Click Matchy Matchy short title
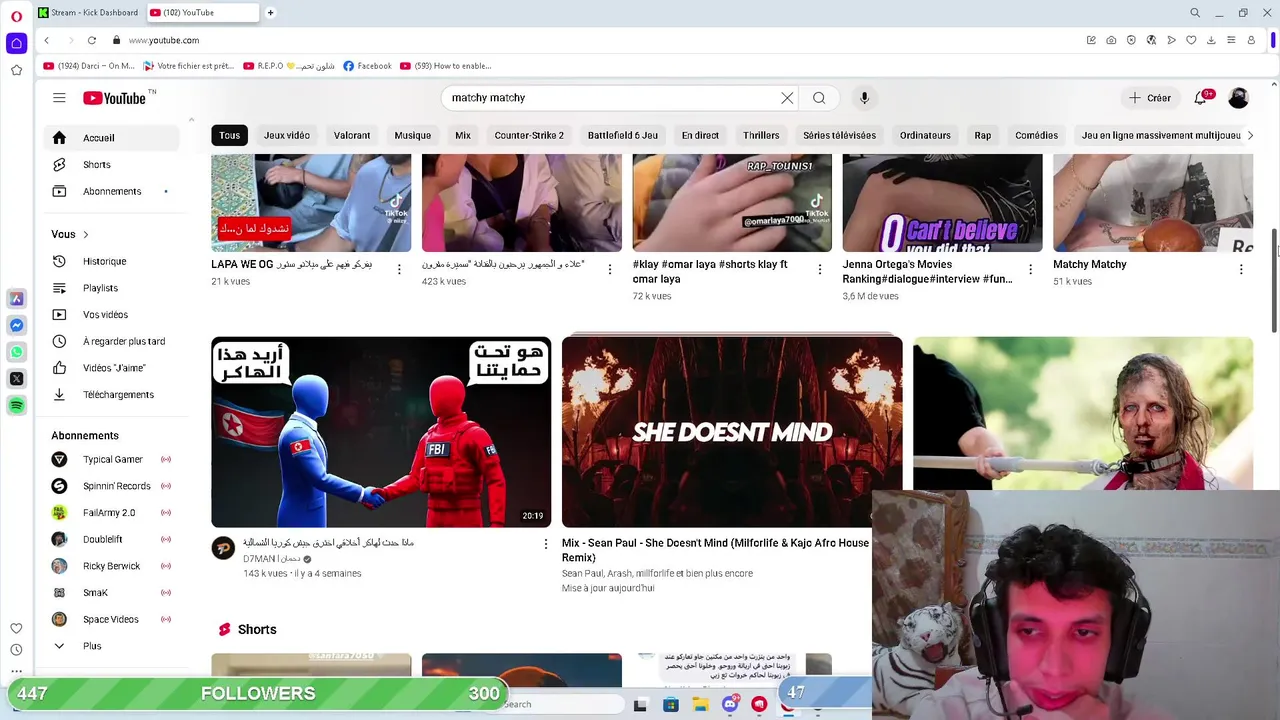Image resolution: width=1280 pixels, height=720 pixels. (x=1090, y=264)
